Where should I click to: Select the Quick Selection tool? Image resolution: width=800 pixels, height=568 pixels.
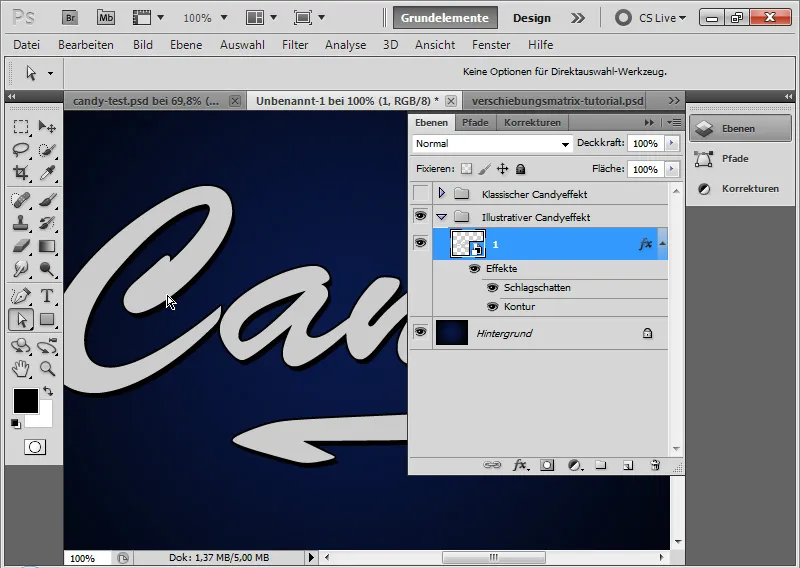click(47, 150)
